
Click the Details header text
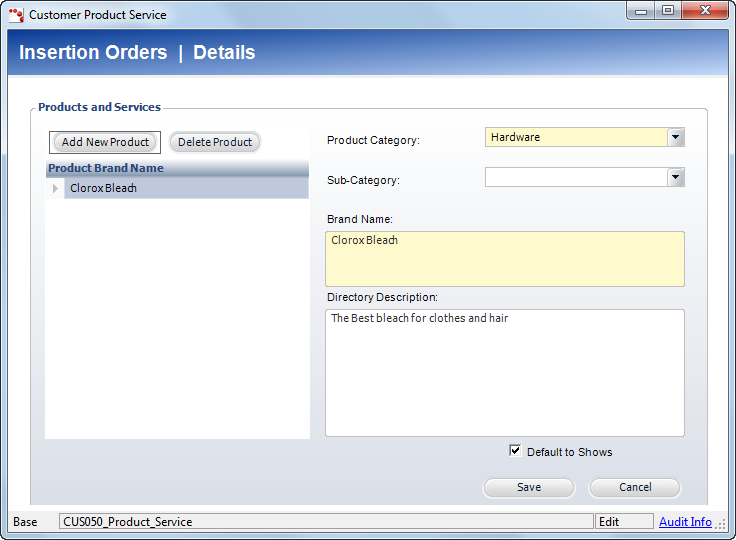click(x=224, y=52)
